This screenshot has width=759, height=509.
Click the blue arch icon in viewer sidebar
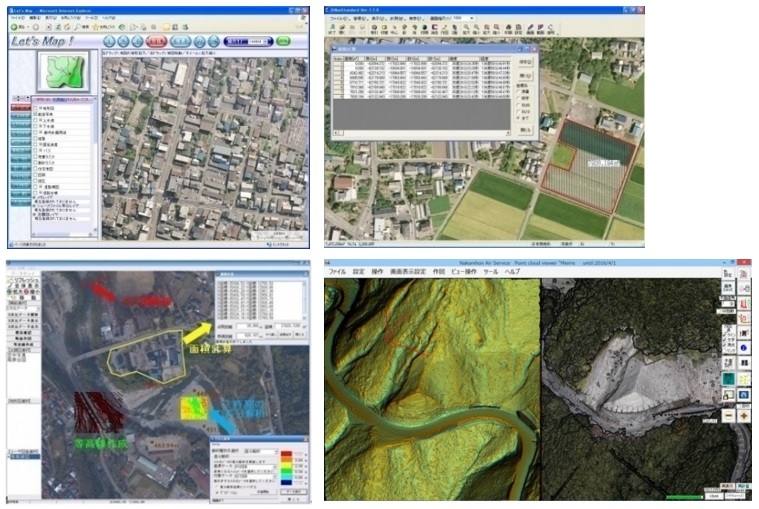click(744, 394)
